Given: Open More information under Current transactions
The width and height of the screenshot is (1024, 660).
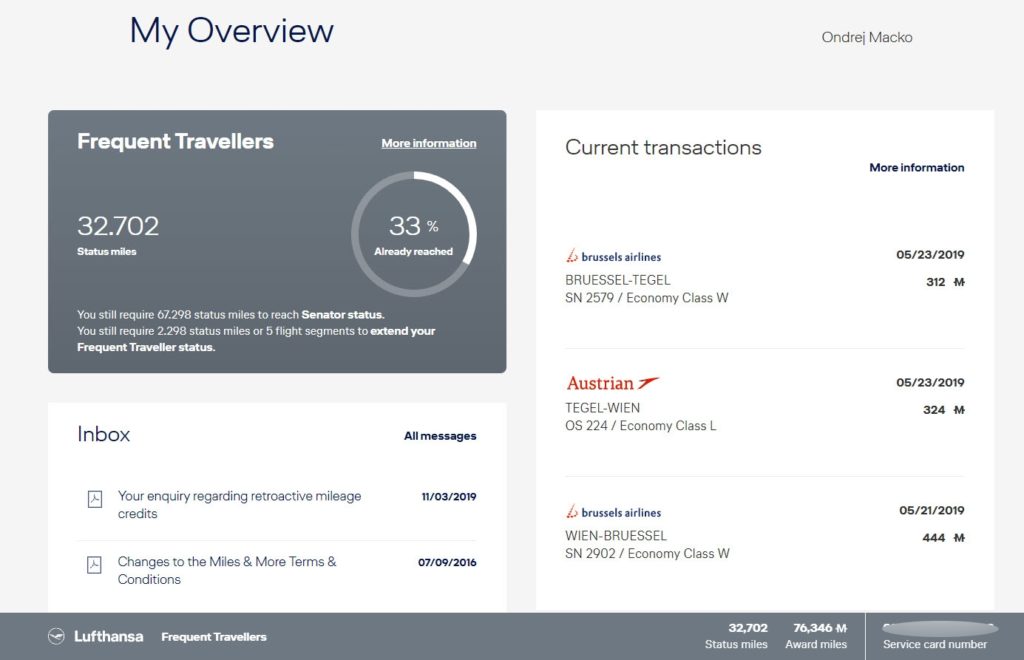Looking at the screenshot, I should pyautogui.click(x=916, y=168).
